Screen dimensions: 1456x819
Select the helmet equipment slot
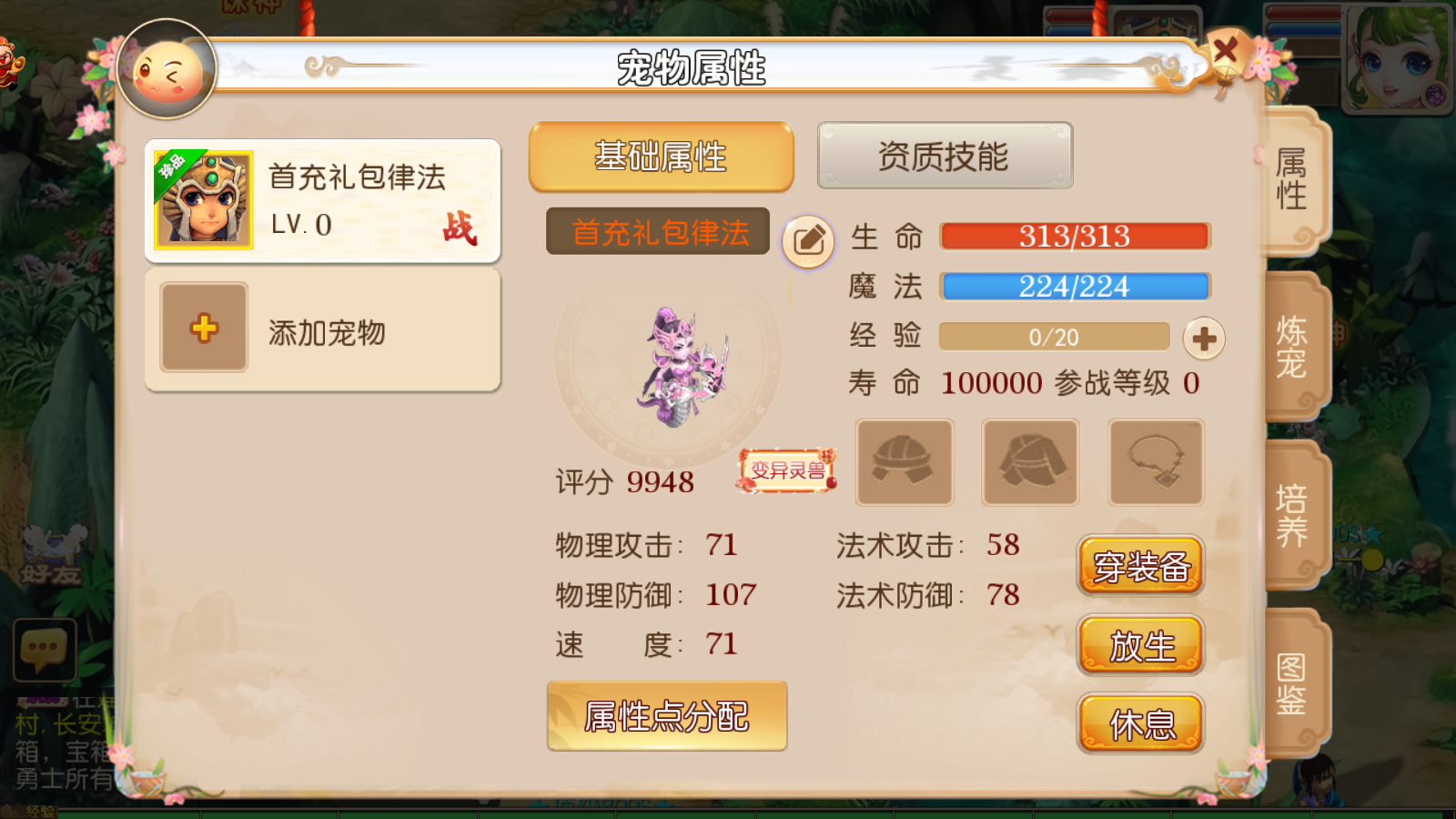pyautogui.click(x=905, y=462)
